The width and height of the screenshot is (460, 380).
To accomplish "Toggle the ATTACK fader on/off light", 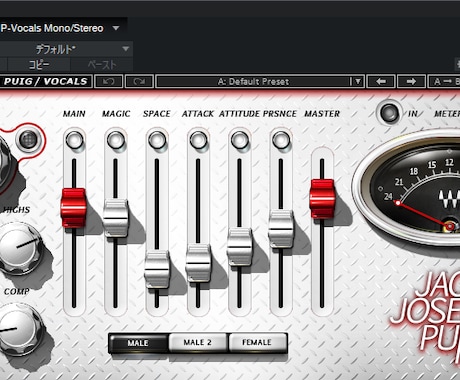I will [x=198, y=140].
